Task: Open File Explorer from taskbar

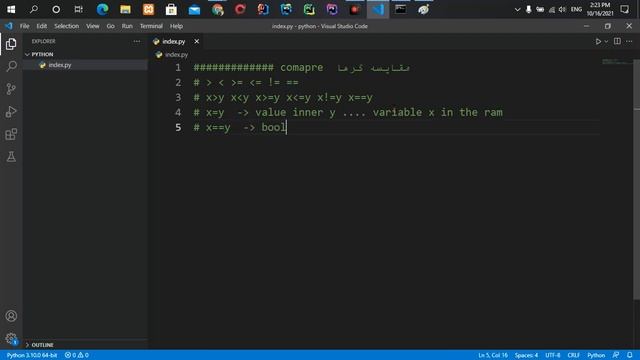Action: 125,9
